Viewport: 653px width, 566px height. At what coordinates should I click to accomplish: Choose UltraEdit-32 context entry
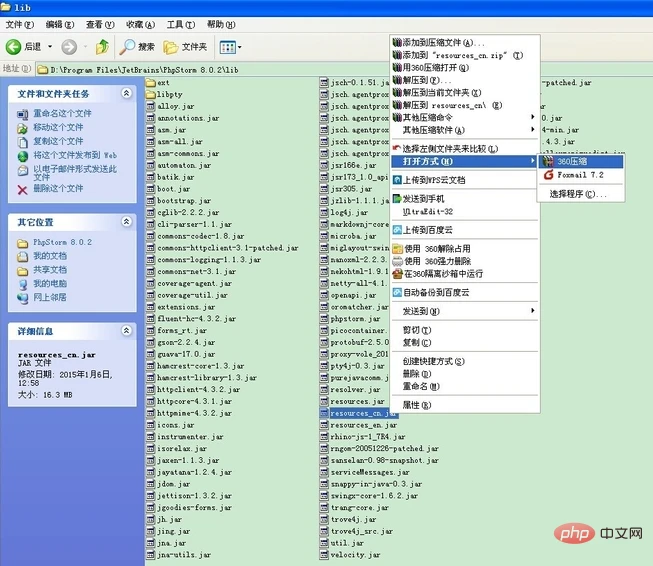[464, 212]
